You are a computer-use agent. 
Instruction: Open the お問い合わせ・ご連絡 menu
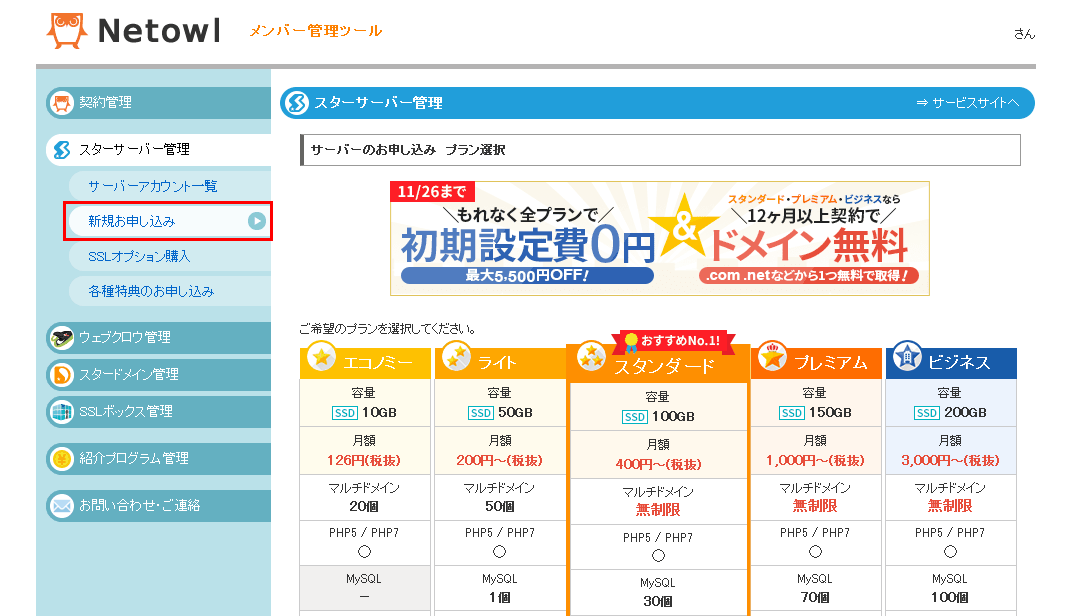(159, 506)
